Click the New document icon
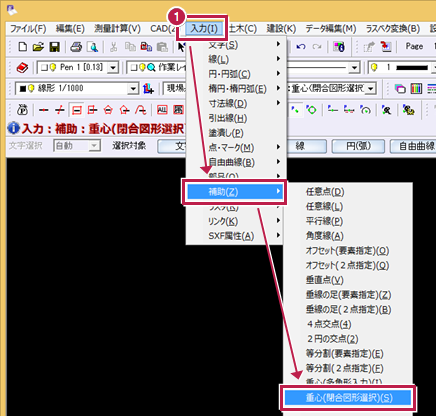 click(x=23, y=47)
